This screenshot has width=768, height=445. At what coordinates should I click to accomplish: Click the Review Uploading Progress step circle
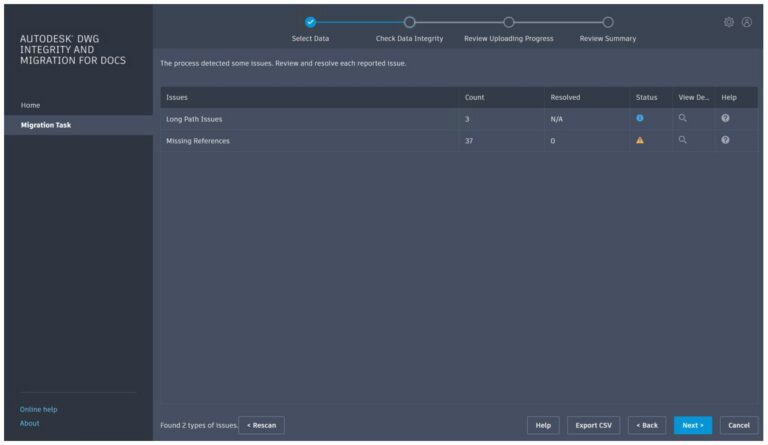click(x=509, y=22)
